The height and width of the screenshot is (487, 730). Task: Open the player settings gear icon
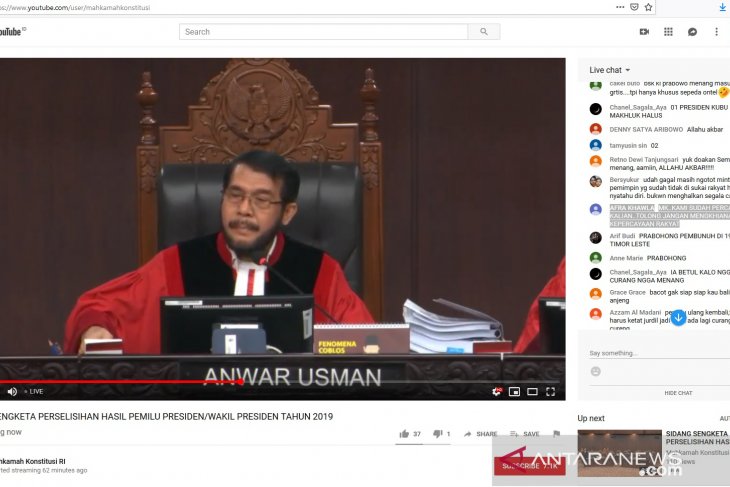click(x=497, y=392)
